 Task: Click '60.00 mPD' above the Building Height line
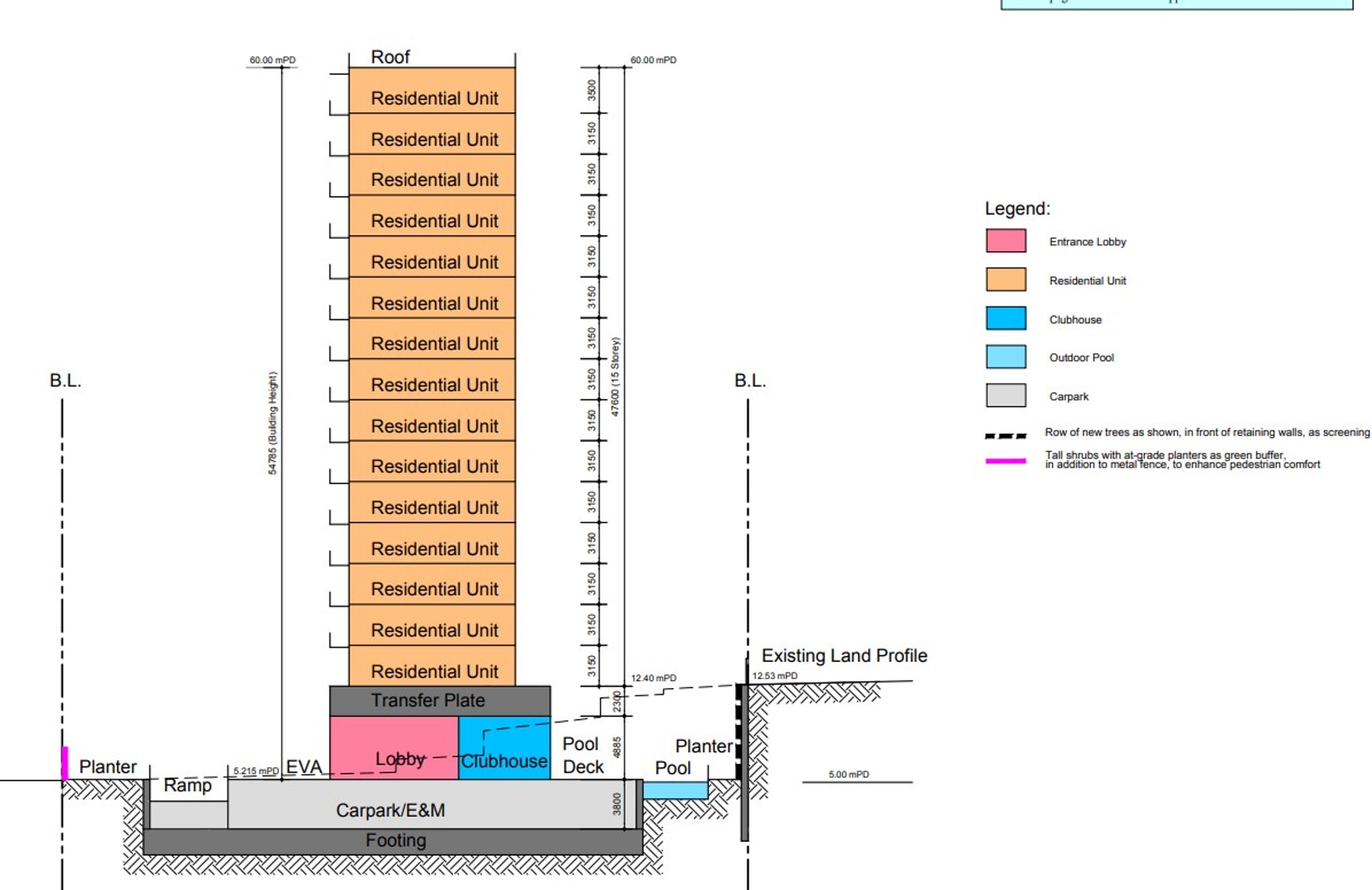pyautogui.click(x=272, y=60)
